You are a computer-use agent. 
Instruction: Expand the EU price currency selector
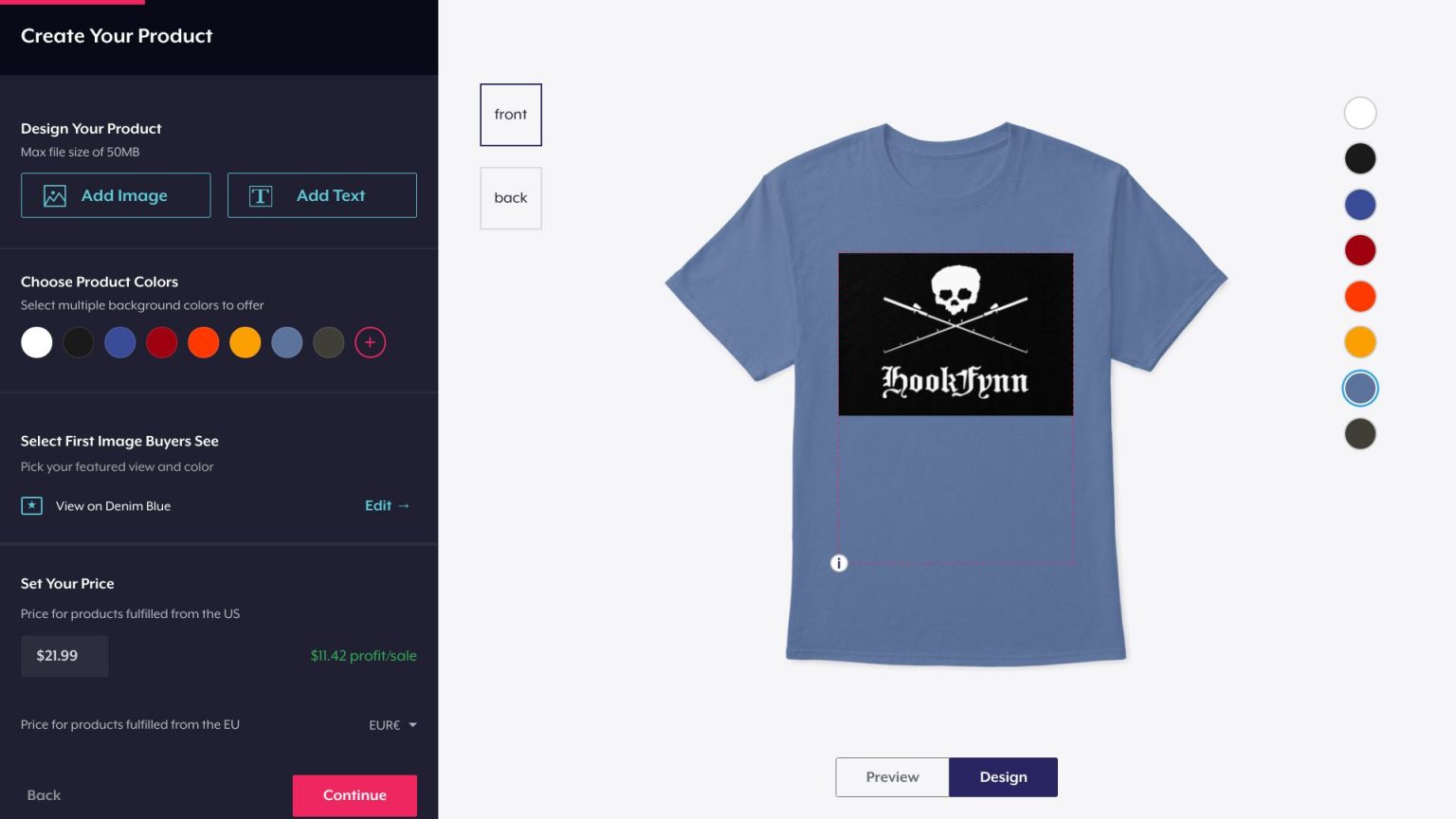pos(391,724)
